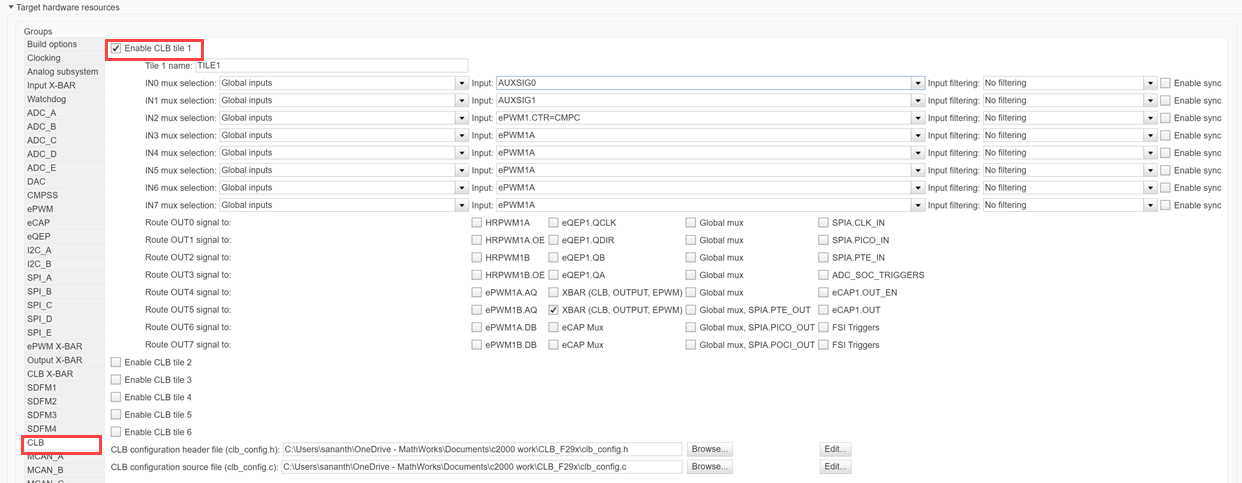
Task: Open IN5 Input dropdown showing ePWM1A
Action: tap(918, 170)
